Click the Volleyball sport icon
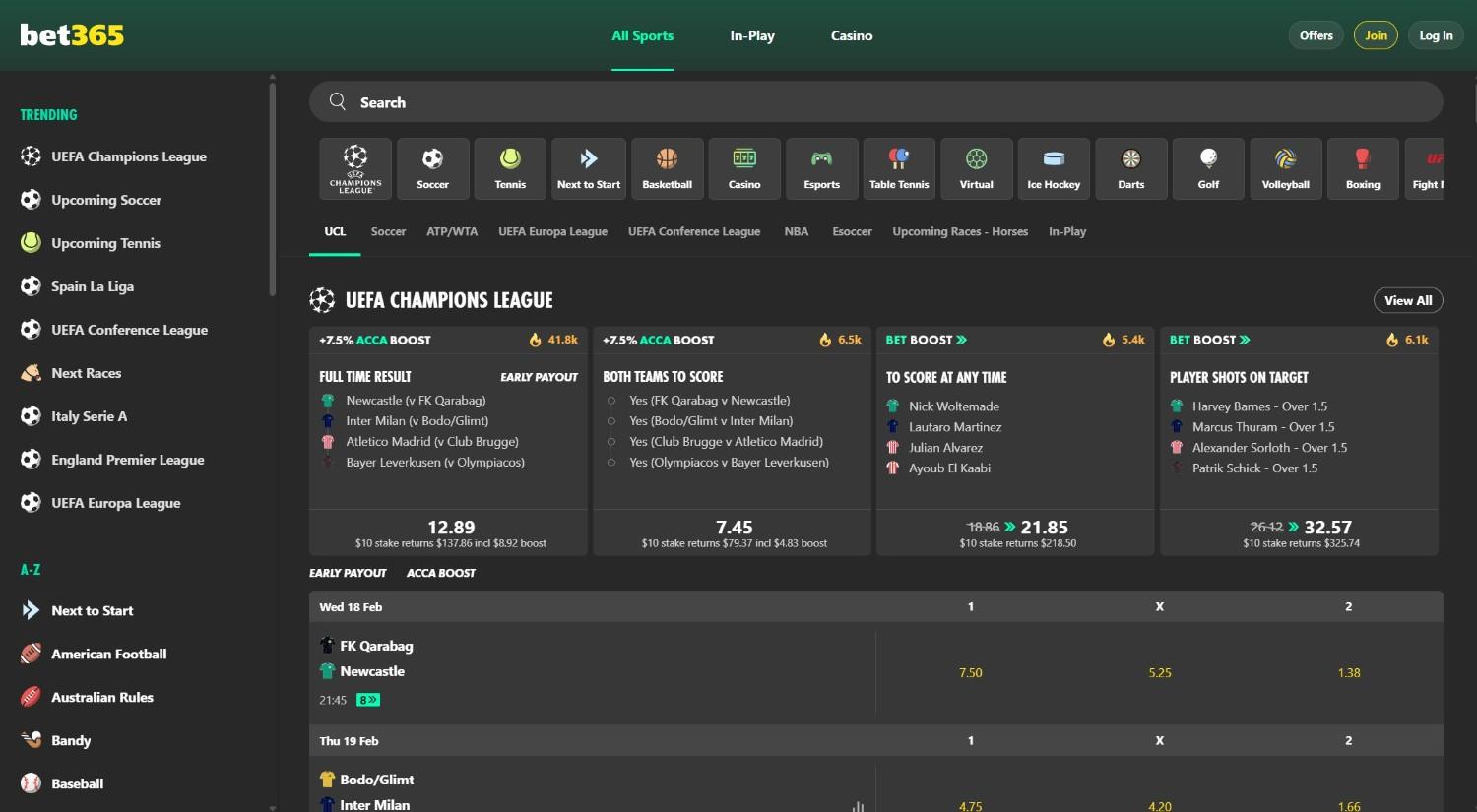 click(1285, 167)
